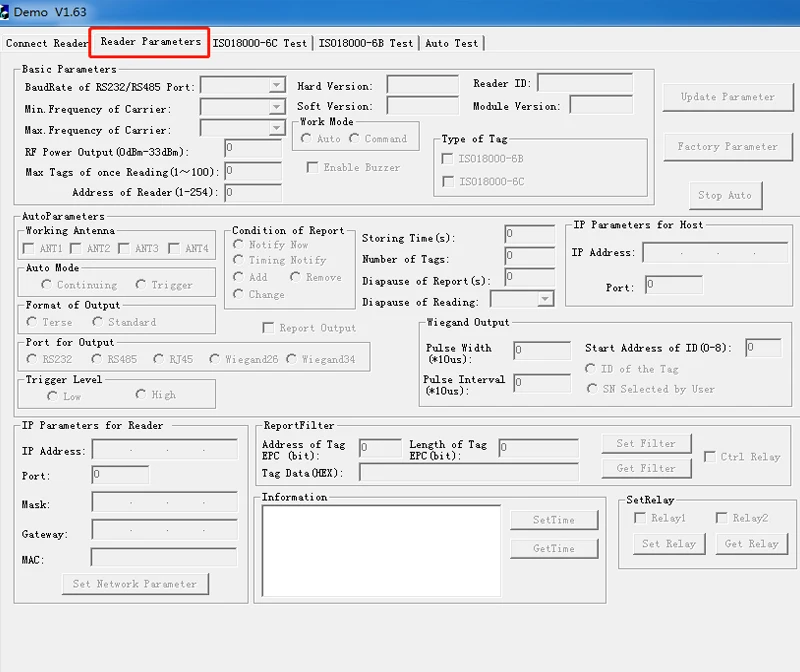This screenshot has width=800, height=672.
Task: Choose Standard output format
Action: (97, 321)
